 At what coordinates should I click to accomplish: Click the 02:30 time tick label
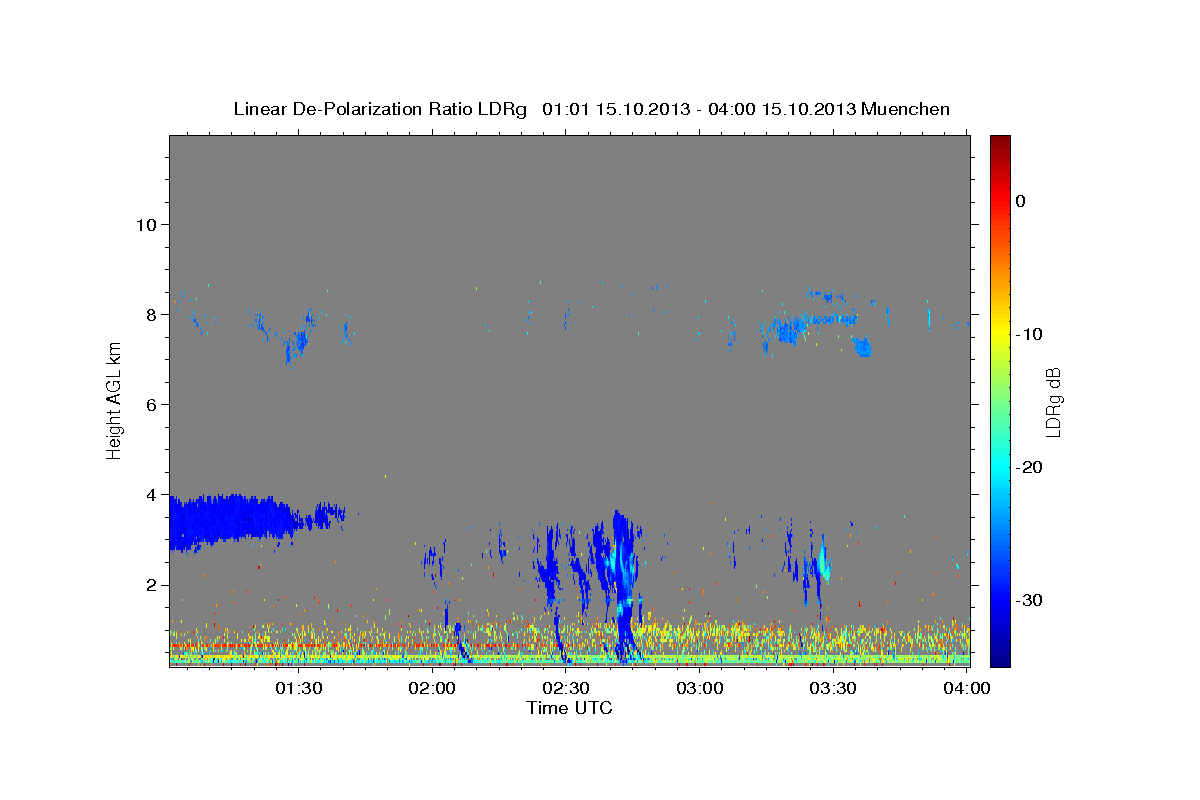tap(566, 688)
